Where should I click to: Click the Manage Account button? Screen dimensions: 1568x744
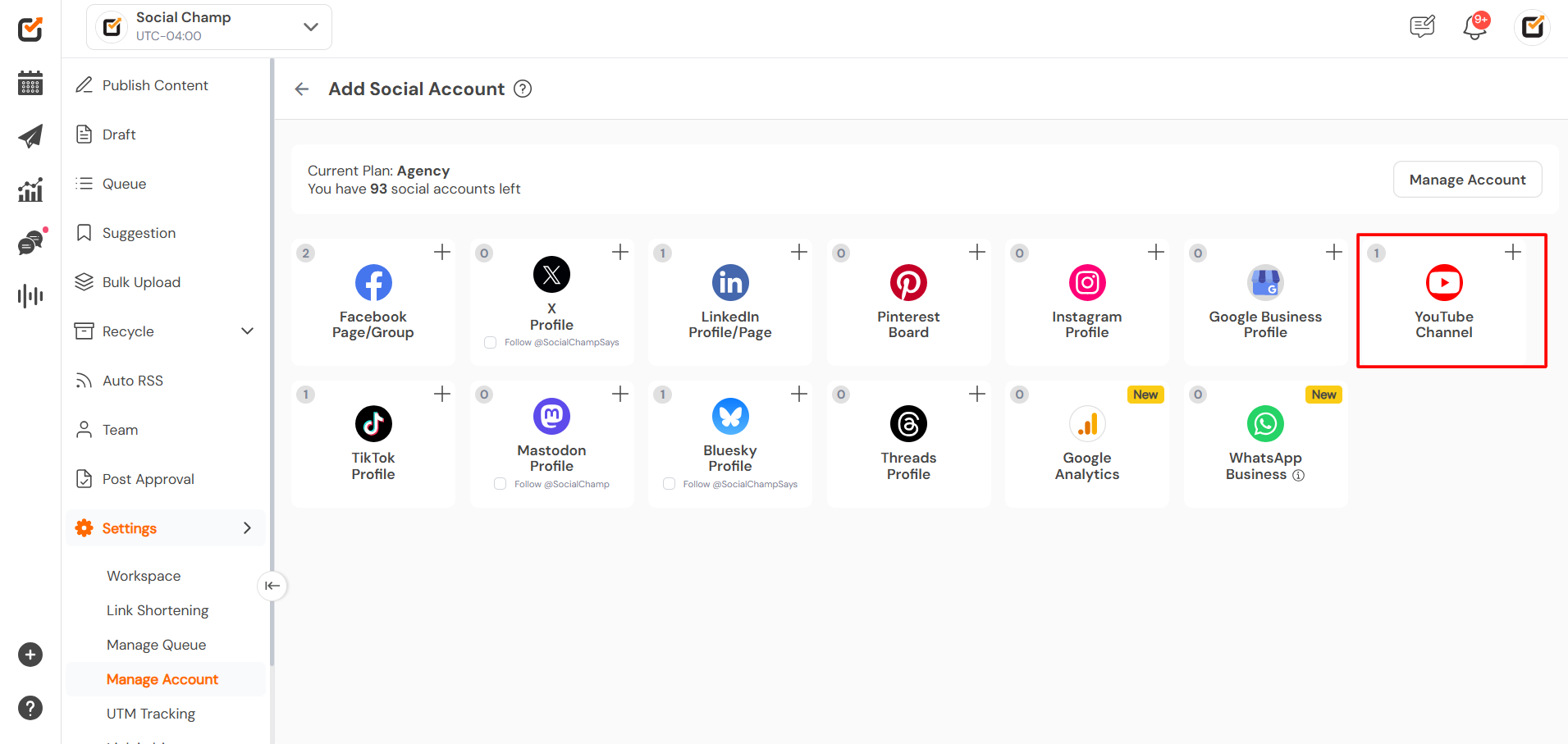click(1467, 180)
